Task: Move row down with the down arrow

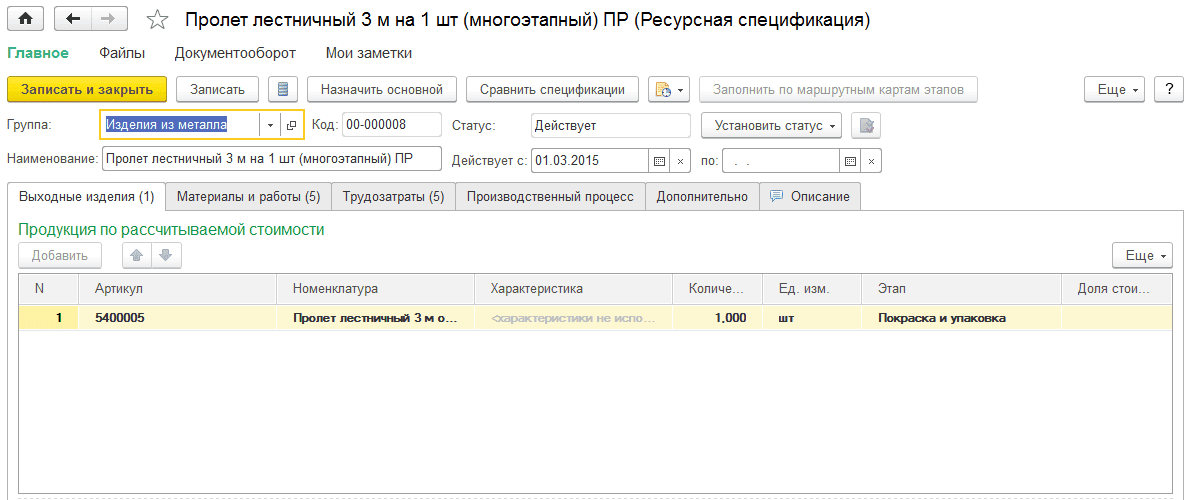Action: coord(165,256)
